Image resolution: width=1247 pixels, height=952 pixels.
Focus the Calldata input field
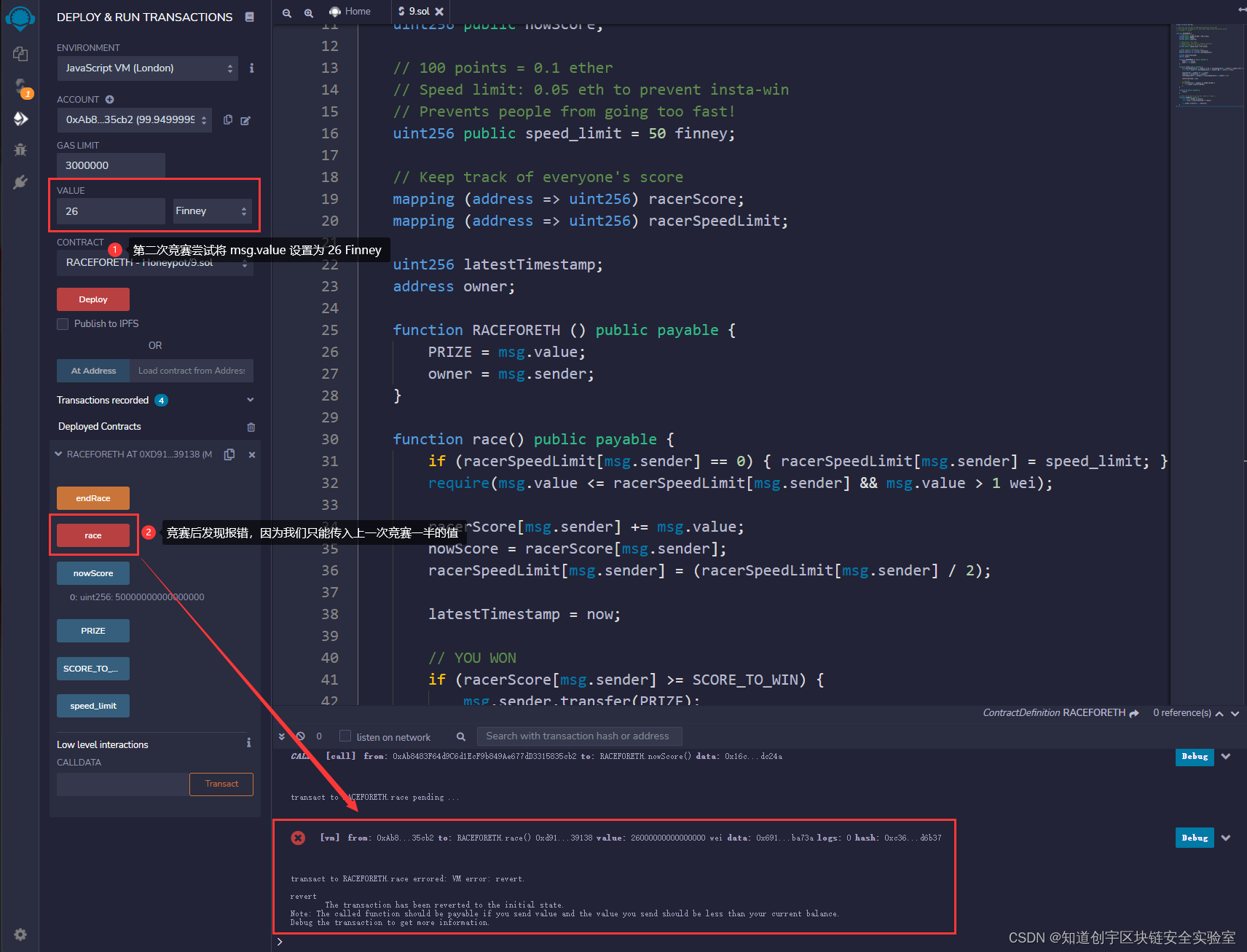pyautogui.click(x=123, y=784)
